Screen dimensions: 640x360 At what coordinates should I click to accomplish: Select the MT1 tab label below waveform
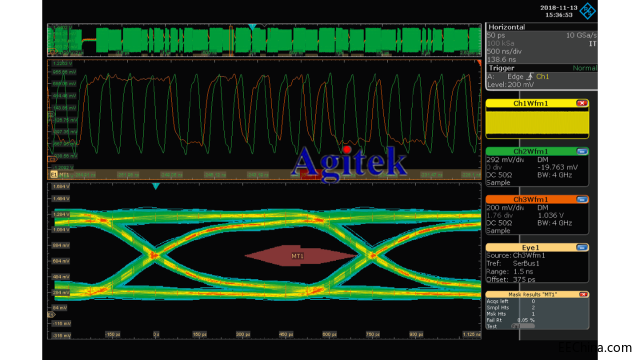64,175
